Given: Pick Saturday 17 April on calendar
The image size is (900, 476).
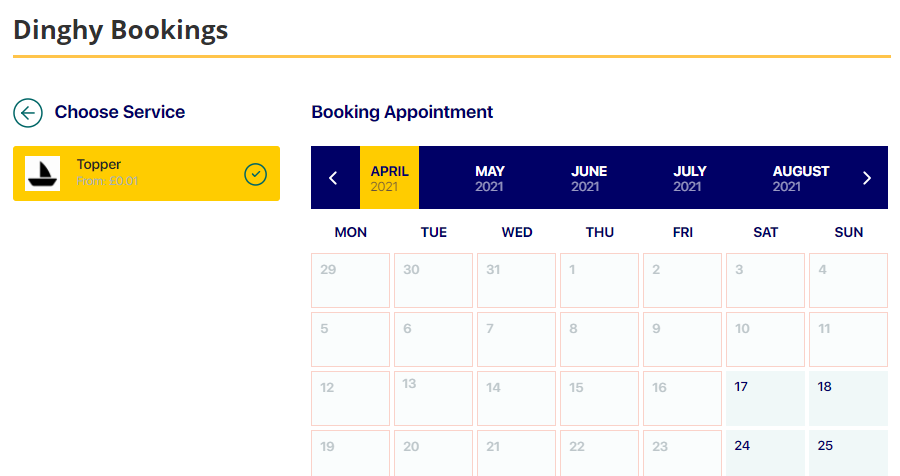Looking at the screenshot, I should pyautogui.click(x=765, y=399).
